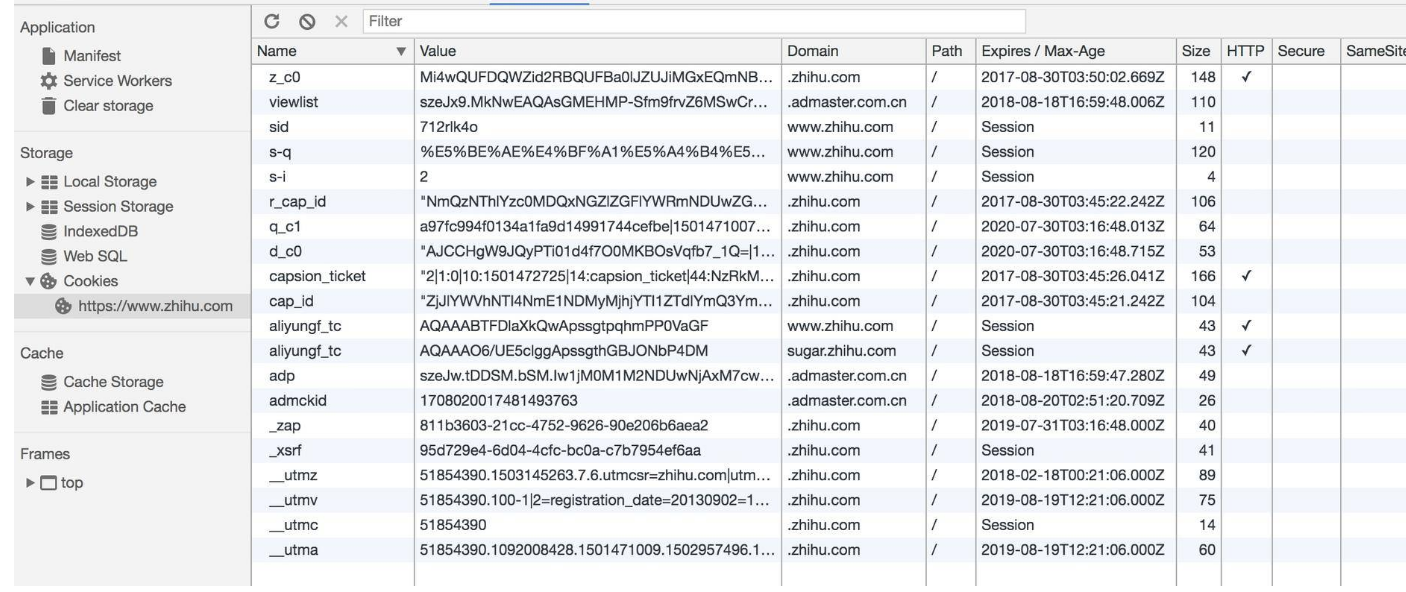Viewport: 1406px width, 592px height.
Task: Open Application Cache entry
Action: point(124,406)
